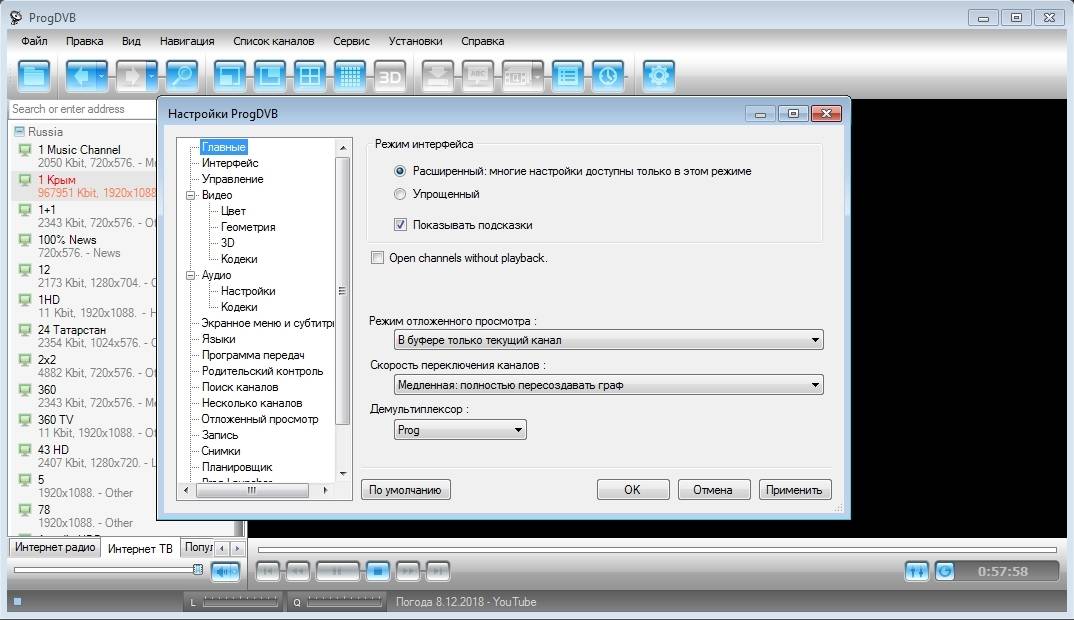Click the Отмена button
The image size is (1074, 620).
714,490
